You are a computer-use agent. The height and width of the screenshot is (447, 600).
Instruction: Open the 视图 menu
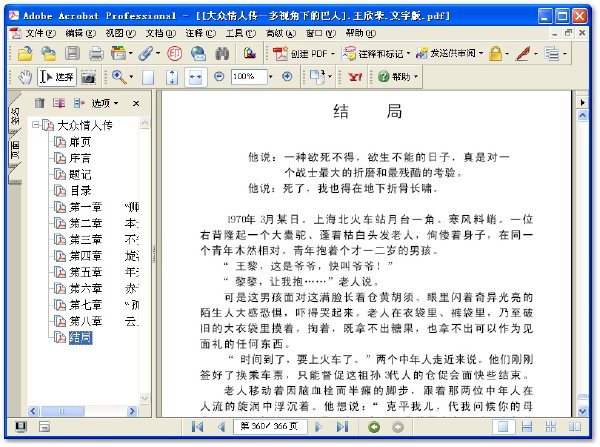point(121,33)
